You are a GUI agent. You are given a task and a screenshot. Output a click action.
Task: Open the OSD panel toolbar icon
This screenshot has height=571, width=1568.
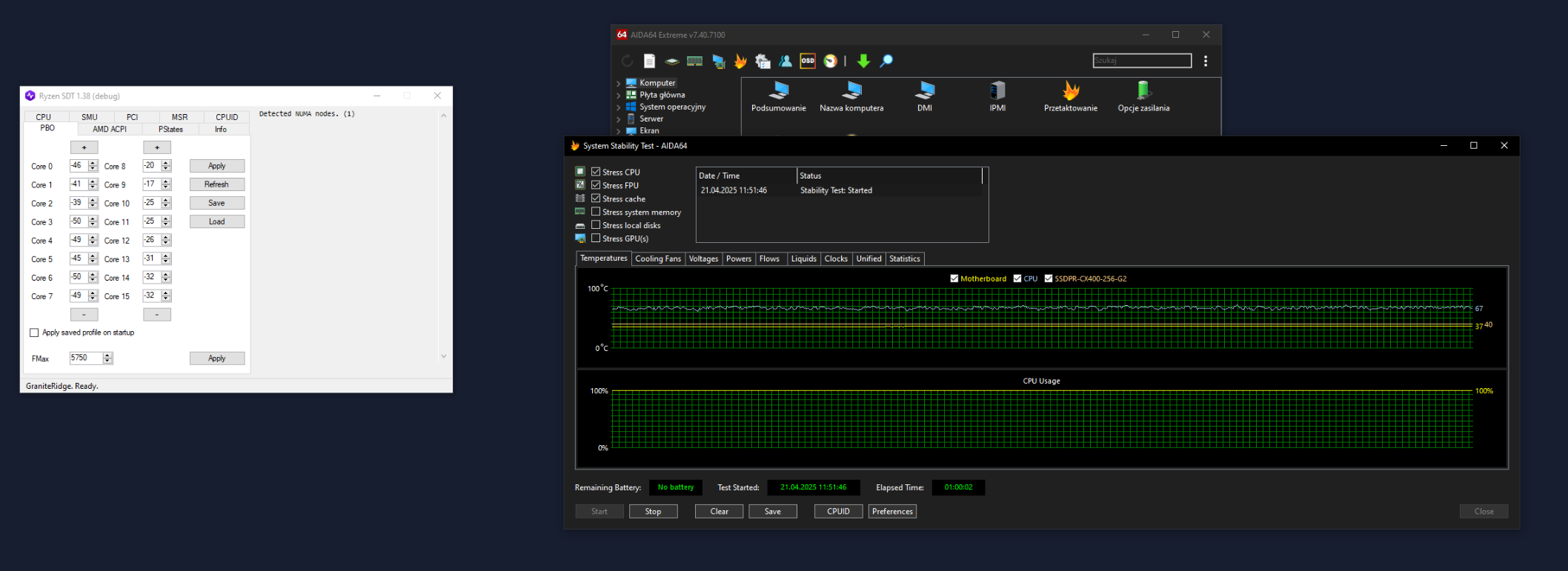coord(807,61)
